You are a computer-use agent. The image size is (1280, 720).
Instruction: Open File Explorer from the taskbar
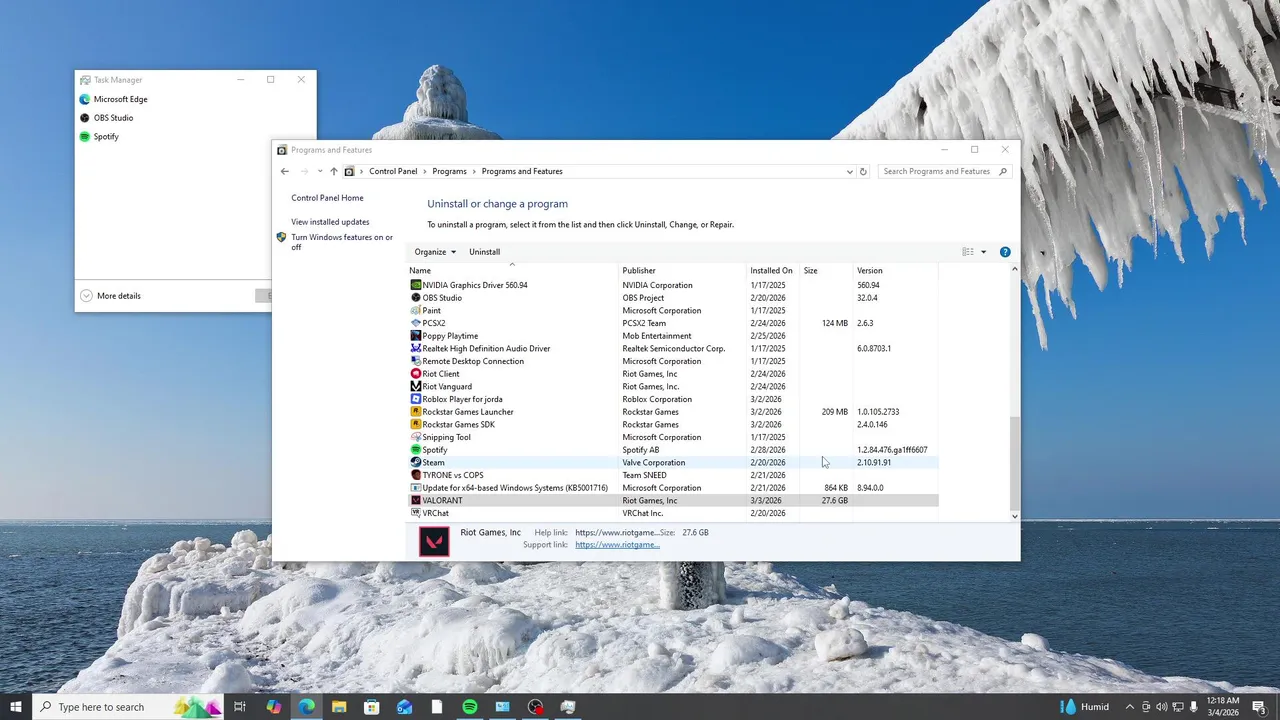click(339, 707)
